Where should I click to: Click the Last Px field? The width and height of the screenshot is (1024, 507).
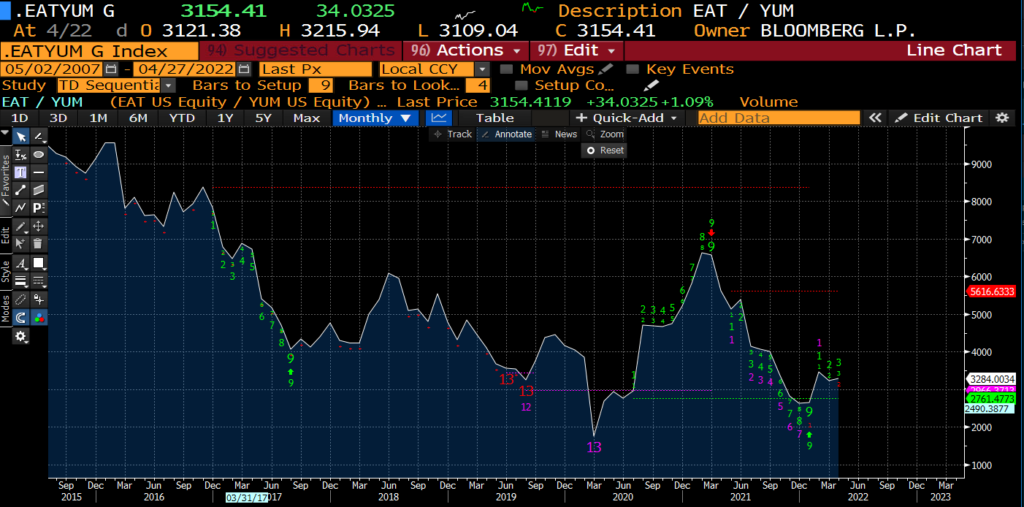315,69
